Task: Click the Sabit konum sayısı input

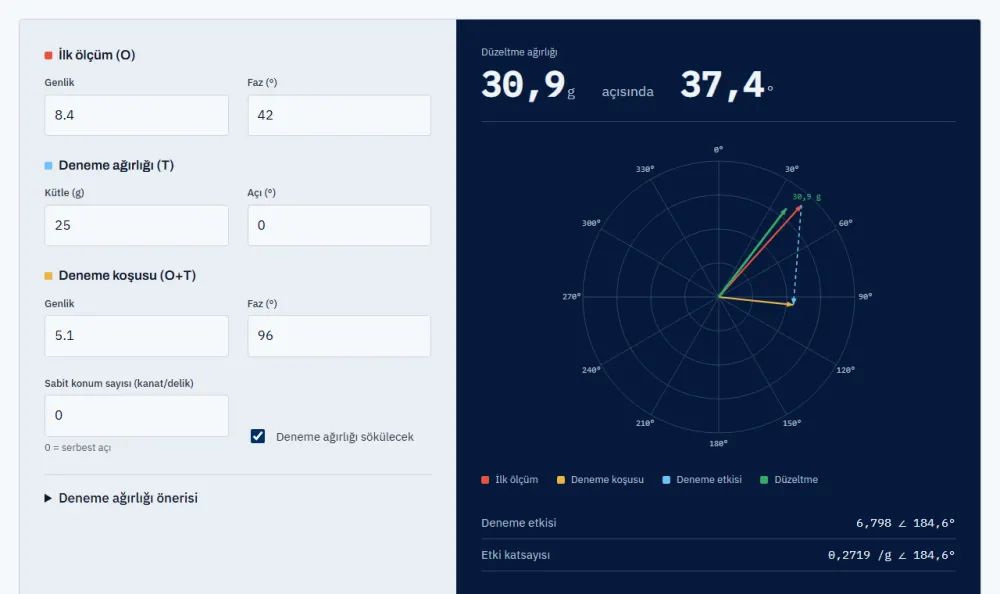Action: click(136, 416)
